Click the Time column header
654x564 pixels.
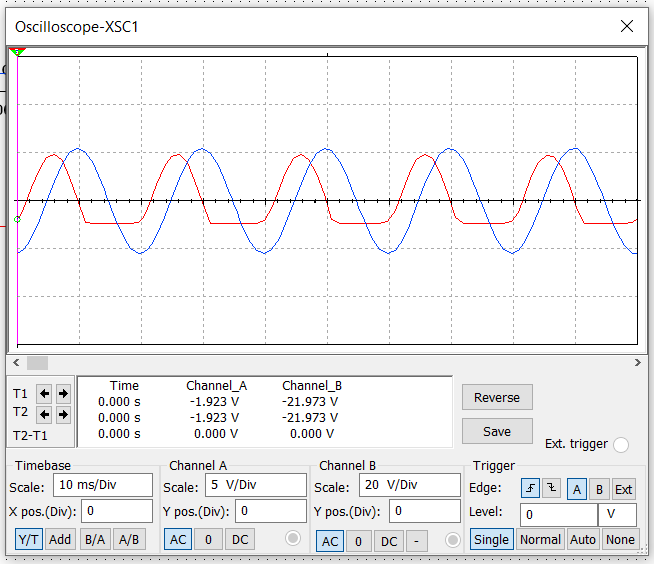tap(124, 385)
